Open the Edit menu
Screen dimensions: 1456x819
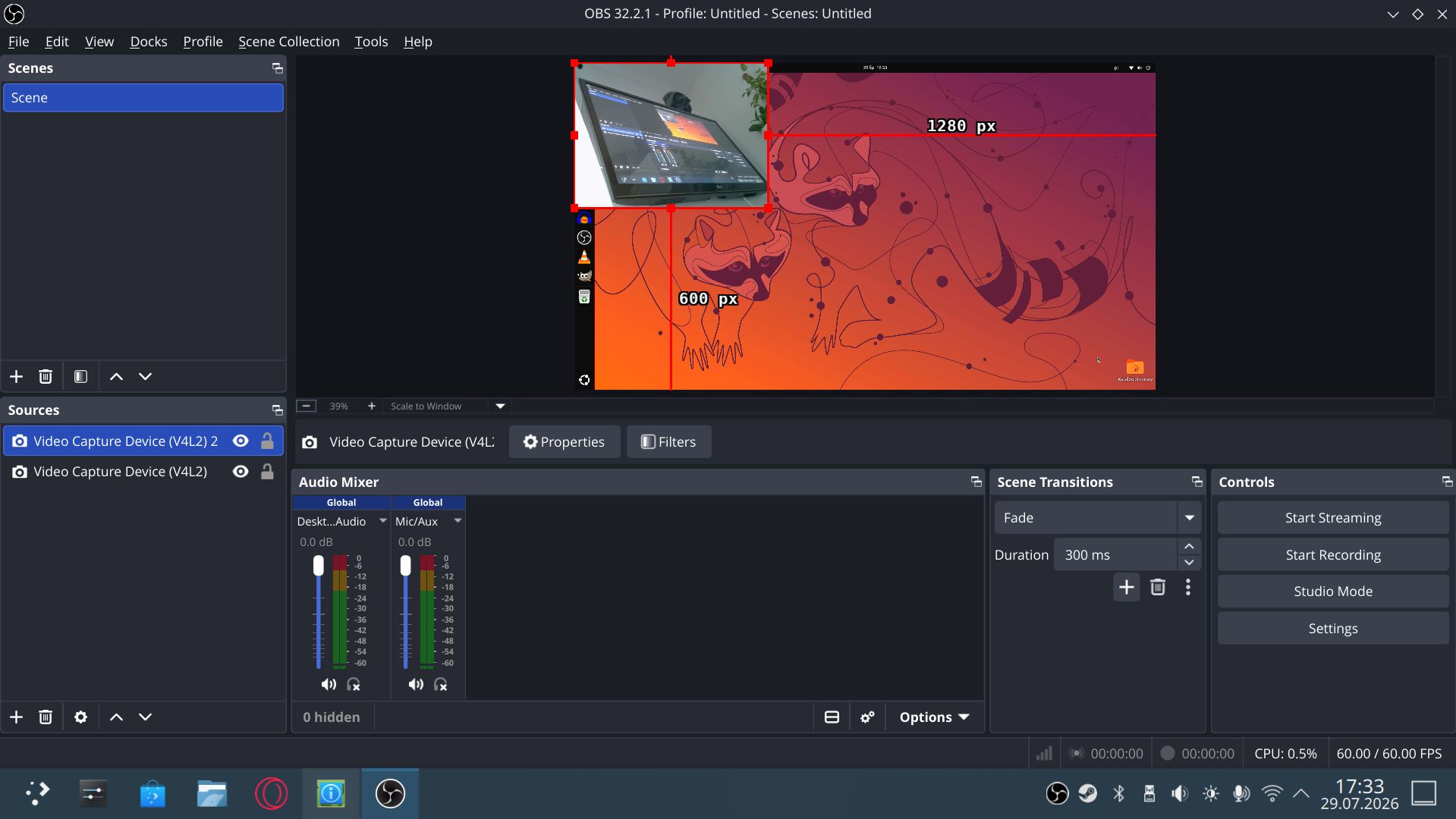57,42
